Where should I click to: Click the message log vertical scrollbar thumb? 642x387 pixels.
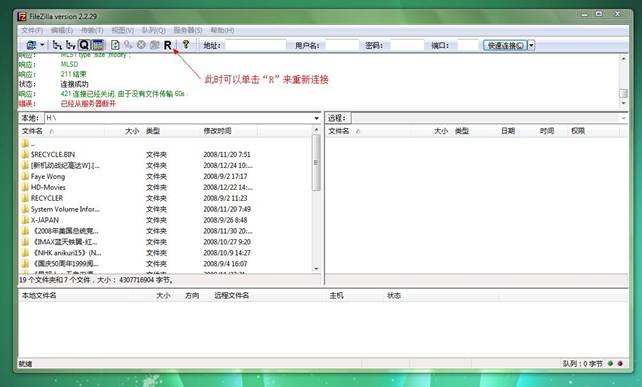click(623, 93)
